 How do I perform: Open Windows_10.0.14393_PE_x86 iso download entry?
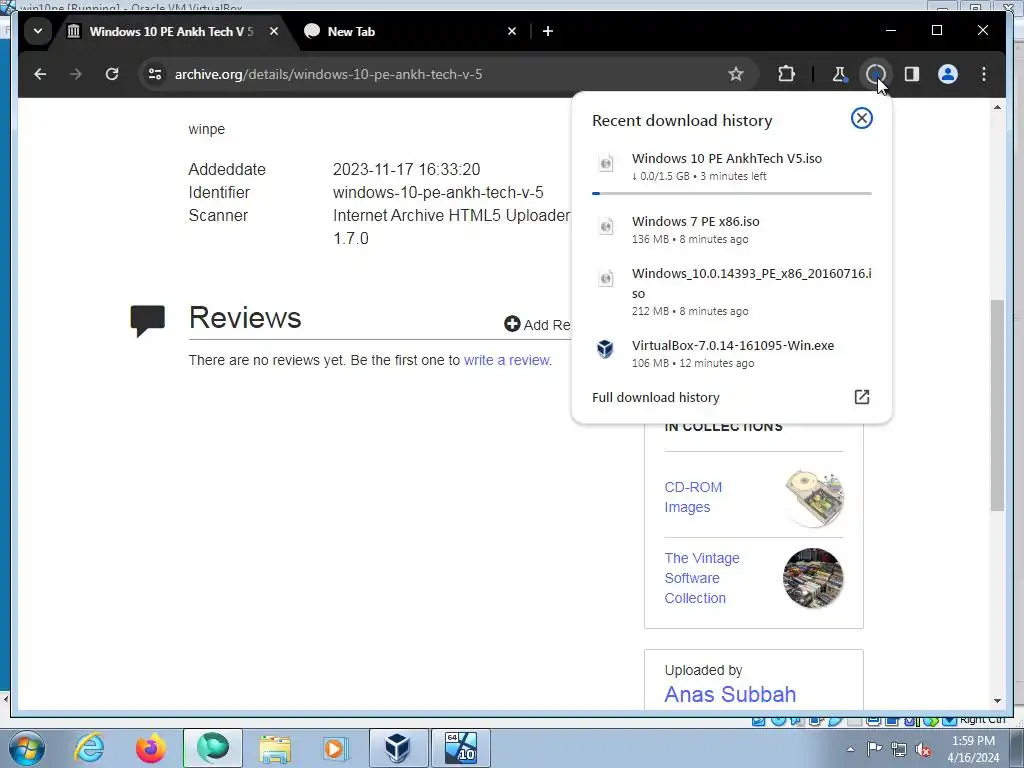pyautogui.click(x=731, y=291)
